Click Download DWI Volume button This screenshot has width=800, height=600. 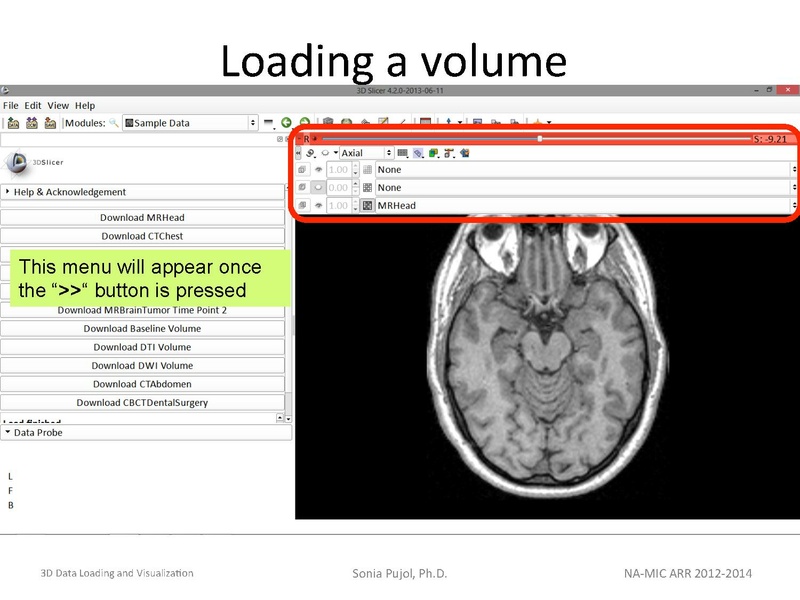(142, 366)
